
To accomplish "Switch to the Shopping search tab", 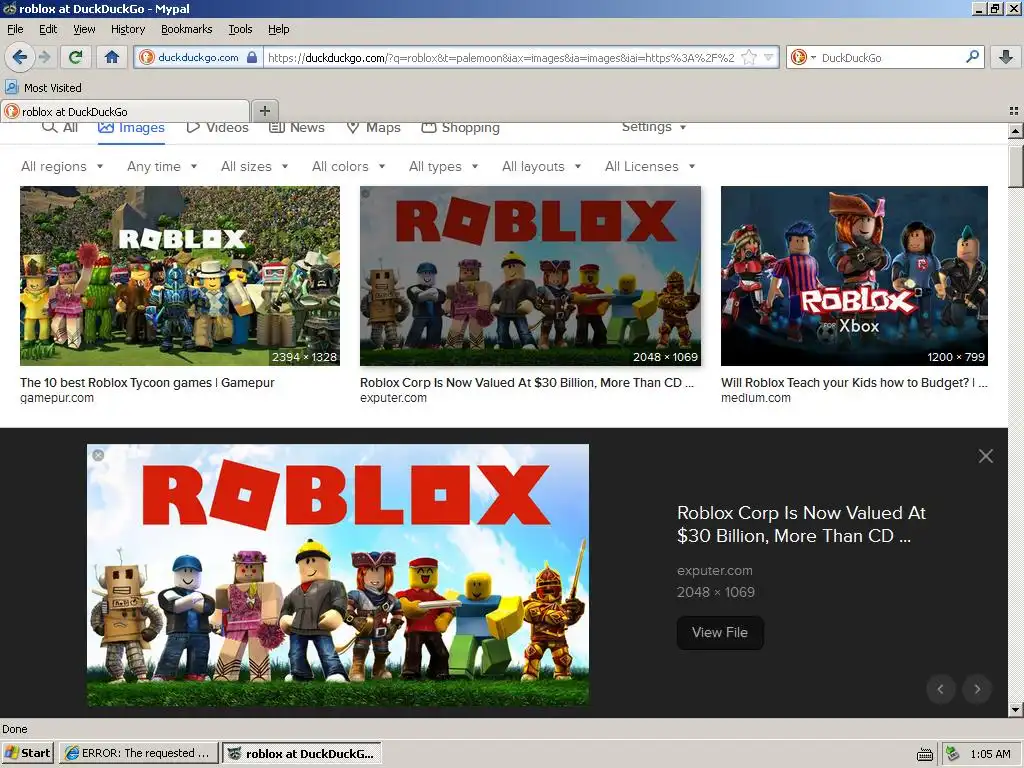I will pyautogui.click(x=460, y=127).
